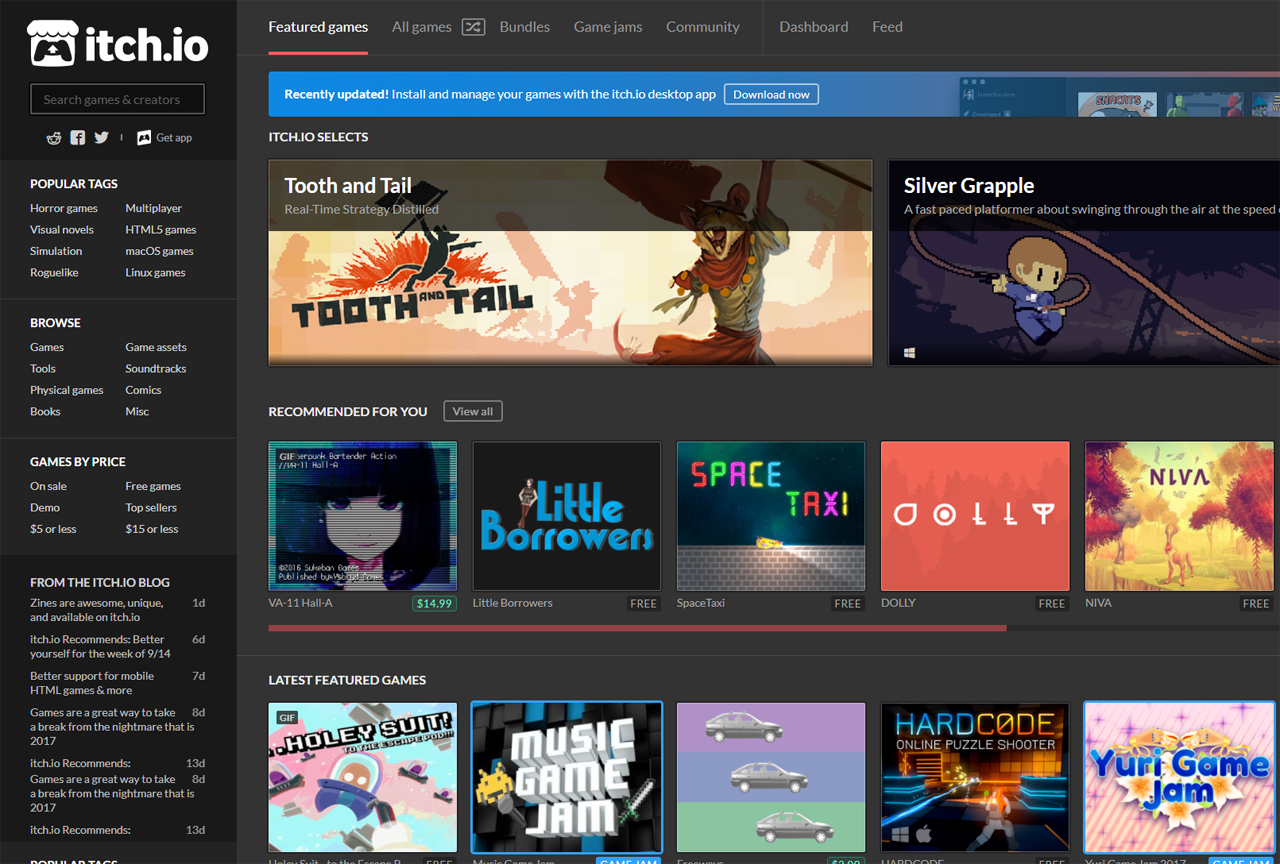Screen dimensions: 1280x864
Task: Open the Twitter social icon
Action: pos(101,138)
